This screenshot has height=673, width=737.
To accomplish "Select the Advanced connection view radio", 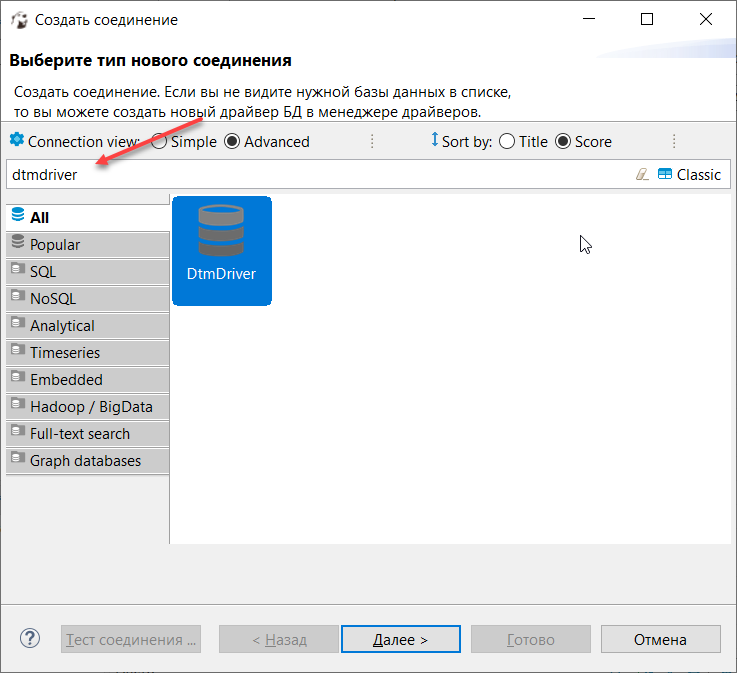I will tap(232, 141).
